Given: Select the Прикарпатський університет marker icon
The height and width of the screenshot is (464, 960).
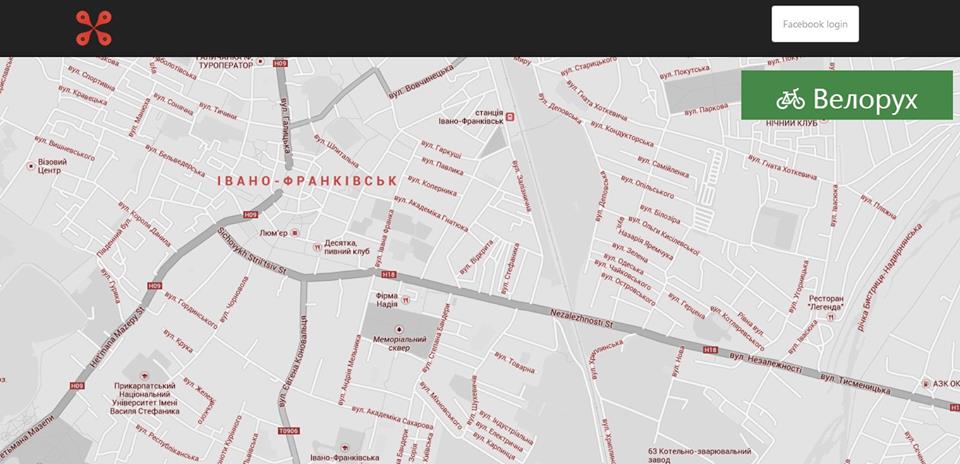Looking at the screenshot, I should pyautogui.click(x=144, y=375).
